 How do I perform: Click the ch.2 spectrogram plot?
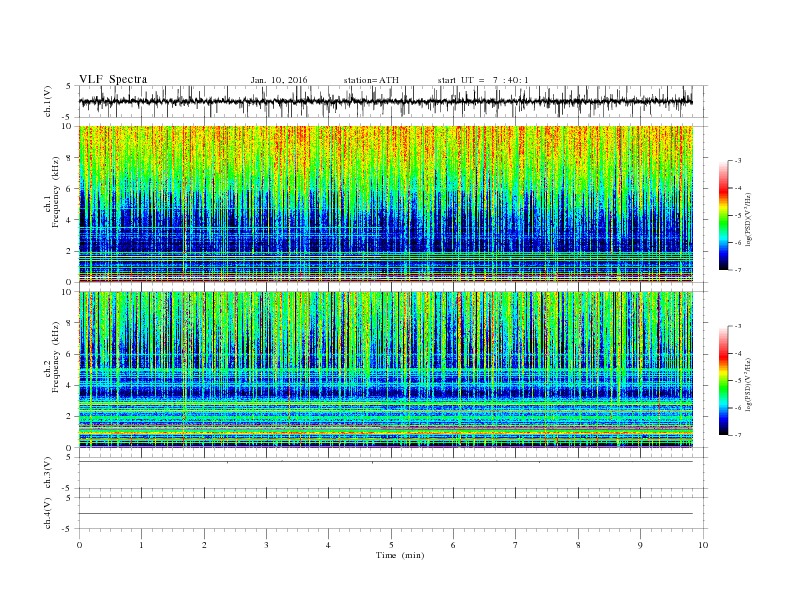tap(386, 370)
